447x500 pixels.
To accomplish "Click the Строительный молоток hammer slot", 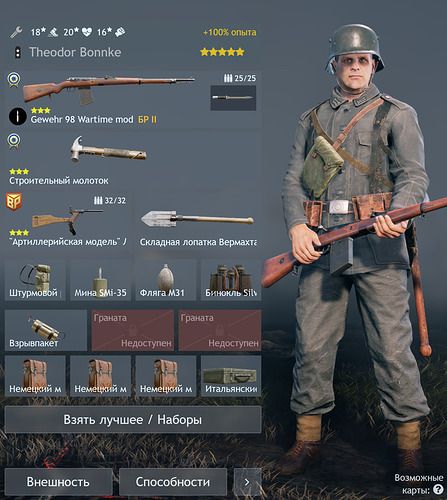I will 133,160.
